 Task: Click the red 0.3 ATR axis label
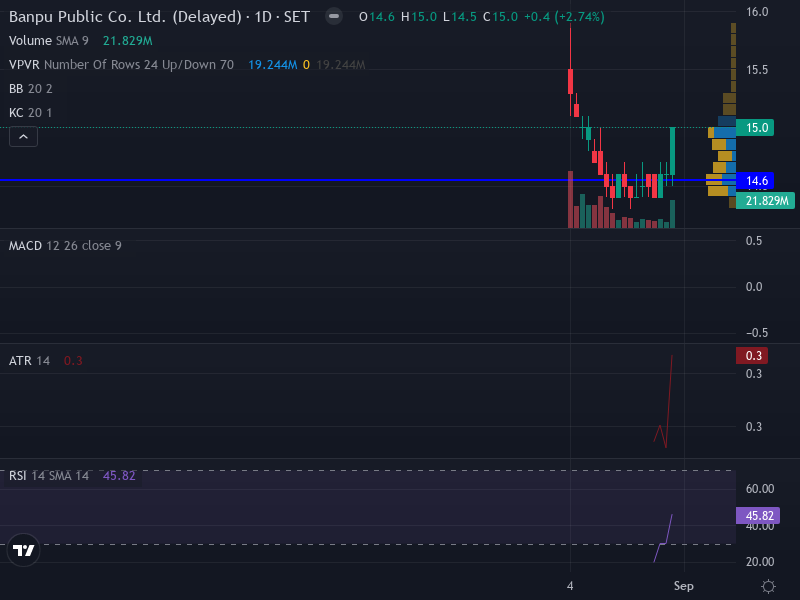pos(752,356)
